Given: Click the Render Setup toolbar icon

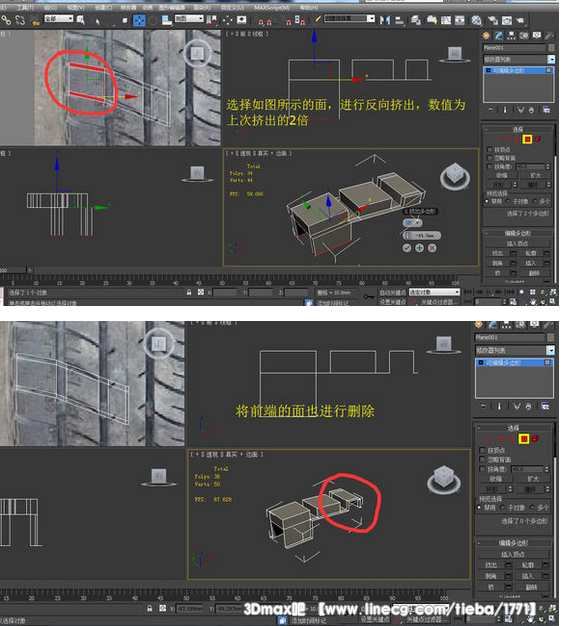Looking at the screenshot, I should coord(493,20).
